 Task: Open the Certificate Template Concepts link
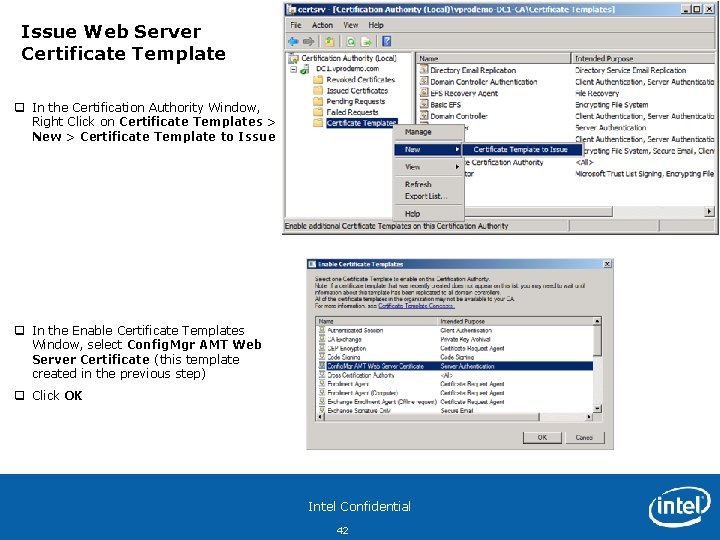(x=416, y=306)
